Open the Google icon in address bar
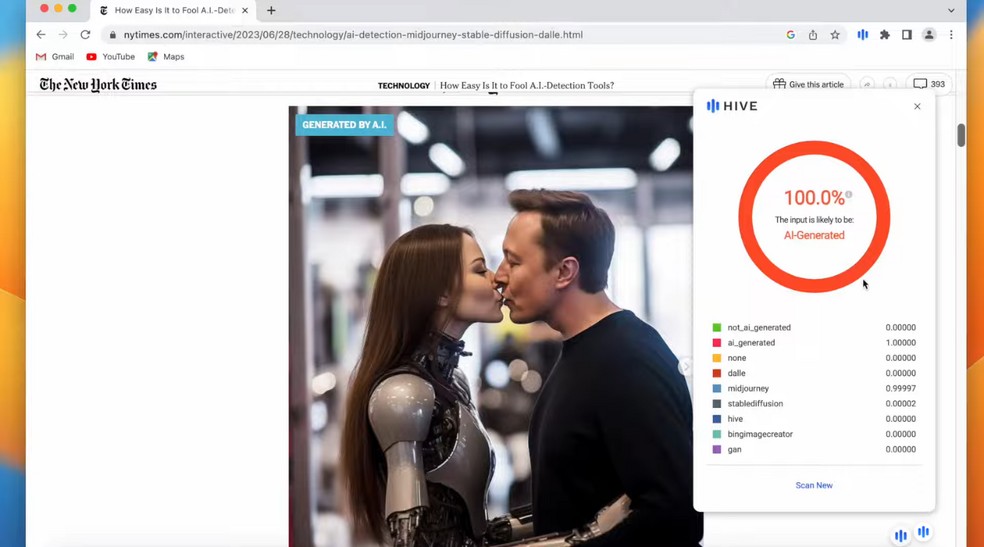The height and width of the screenshot is (547, 984). click(x=791, y=35)
